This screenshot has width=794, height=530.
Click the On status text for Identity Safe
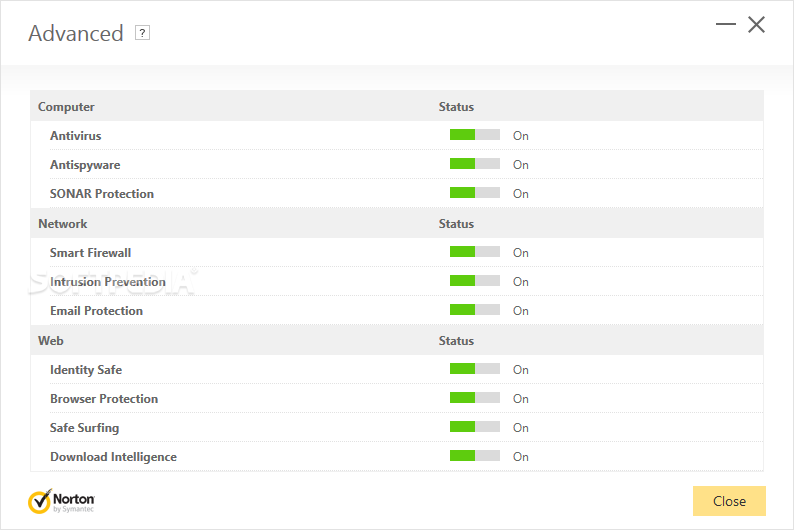pos(521,370)
